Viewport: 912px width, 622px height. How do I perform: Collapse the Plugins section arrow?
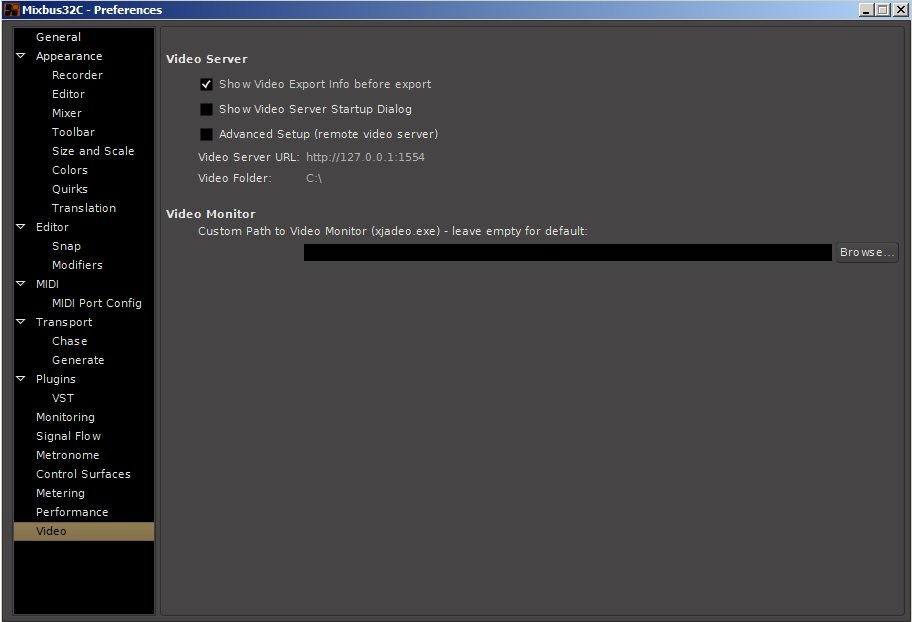21,379
